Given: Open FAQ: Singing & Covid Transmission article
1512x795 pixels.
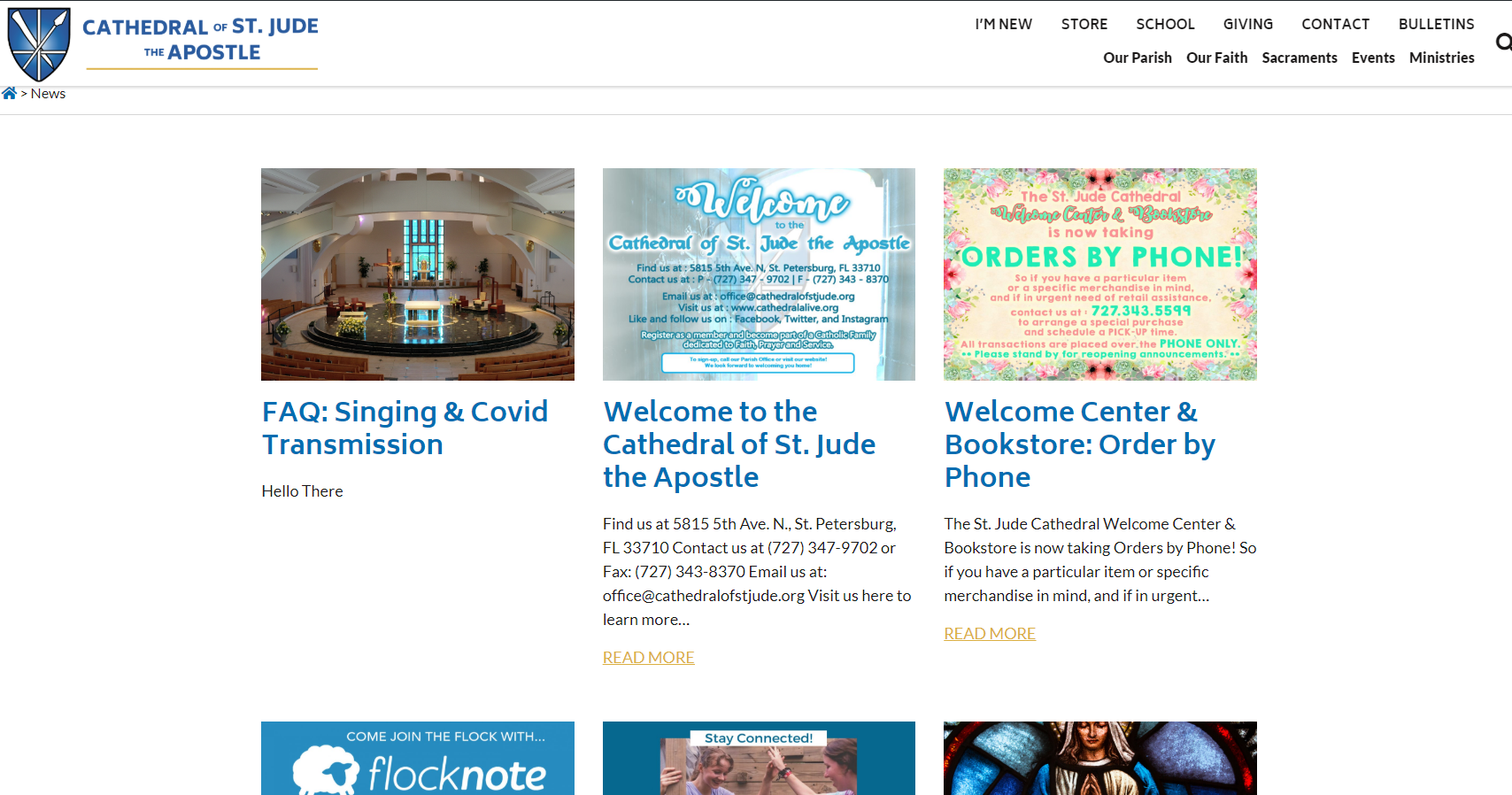Looking at the screenshot, I should point(405,428).
